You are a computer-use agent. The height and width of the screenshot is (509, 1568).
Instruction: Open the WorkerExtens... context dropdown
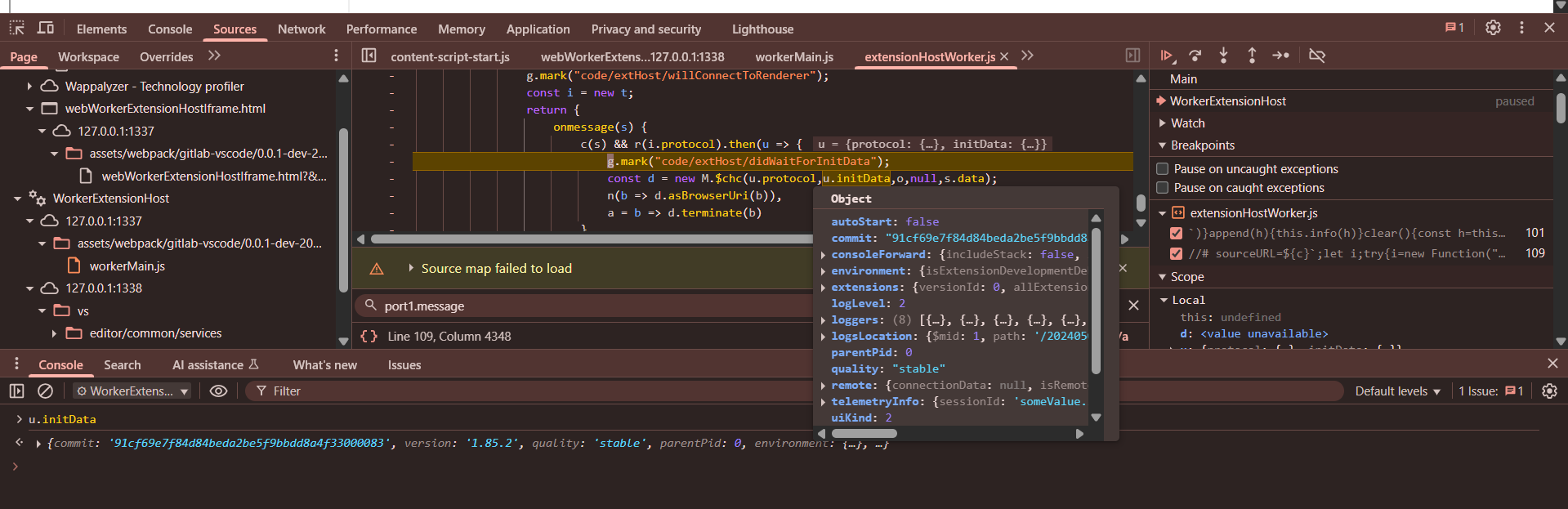point(132,391)
